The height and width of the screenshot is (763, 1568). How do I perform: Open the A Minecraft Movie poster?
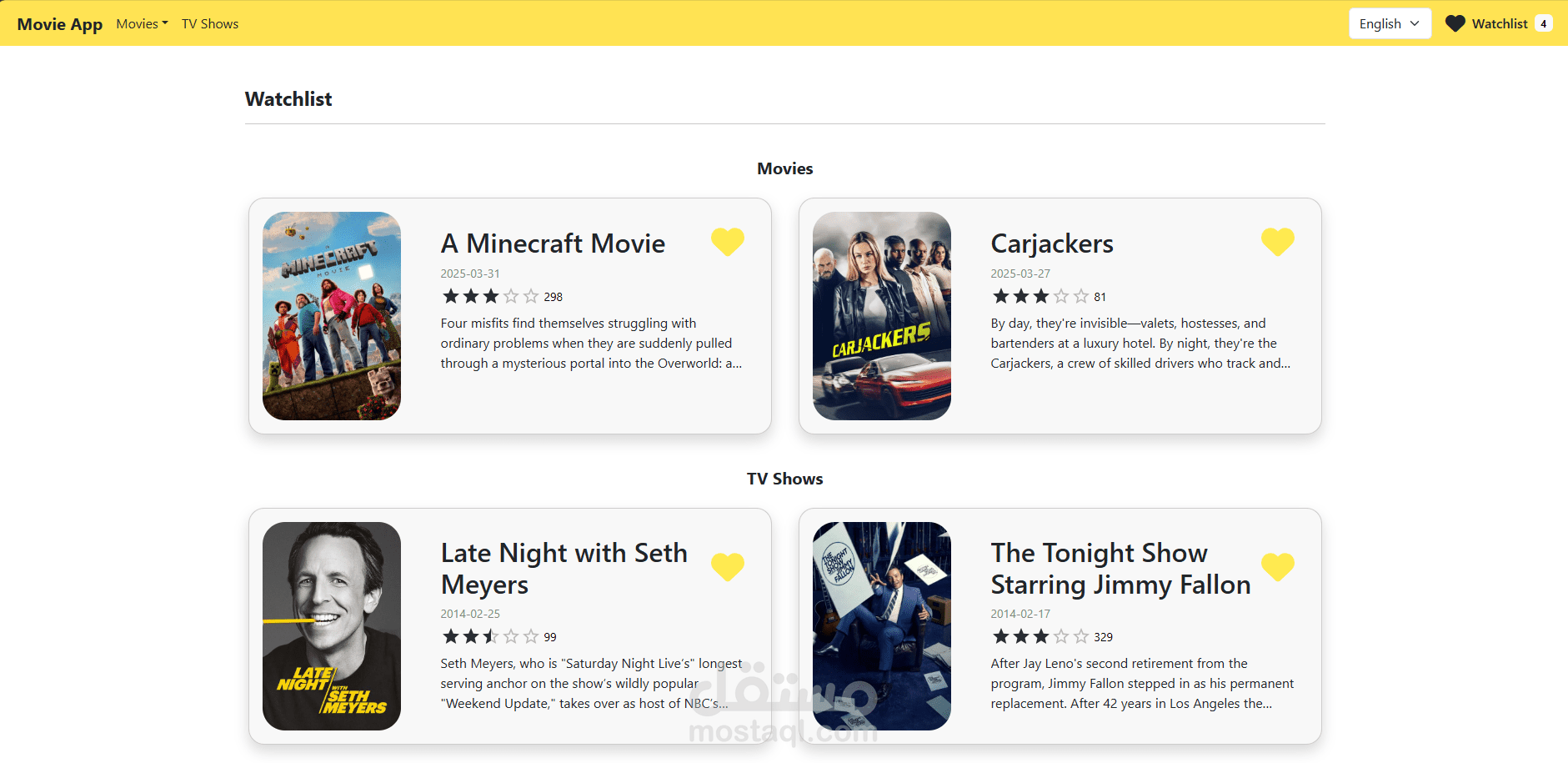point(332,316)
